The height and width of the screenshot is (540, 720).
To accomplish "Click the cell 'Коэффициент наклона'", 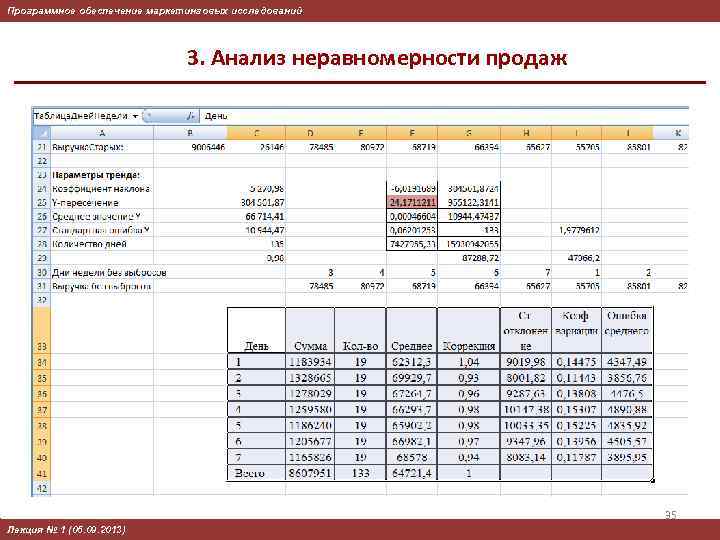I will [x=102, y=189].
